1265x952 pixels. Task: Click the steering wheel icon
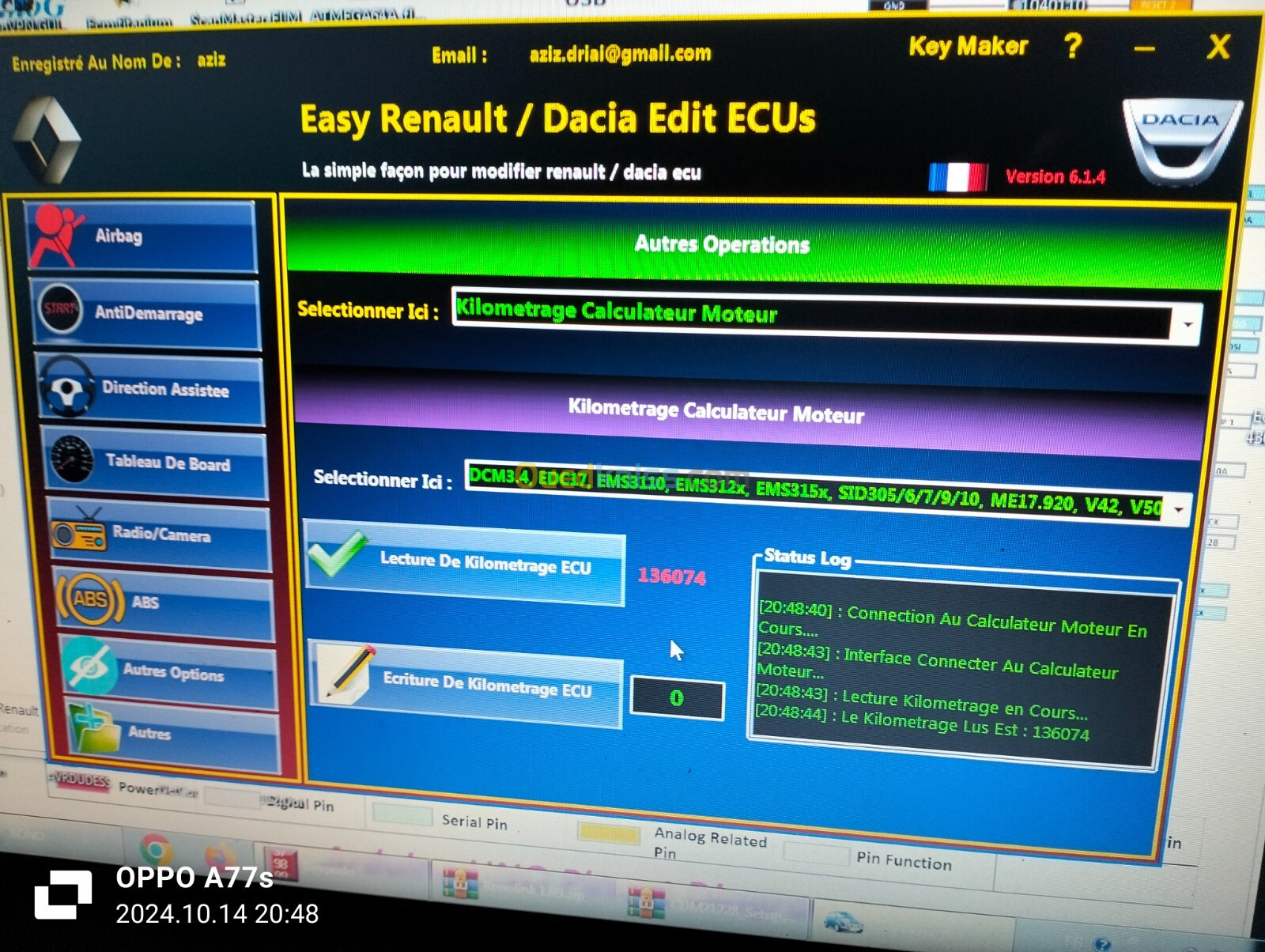point(67,387)
